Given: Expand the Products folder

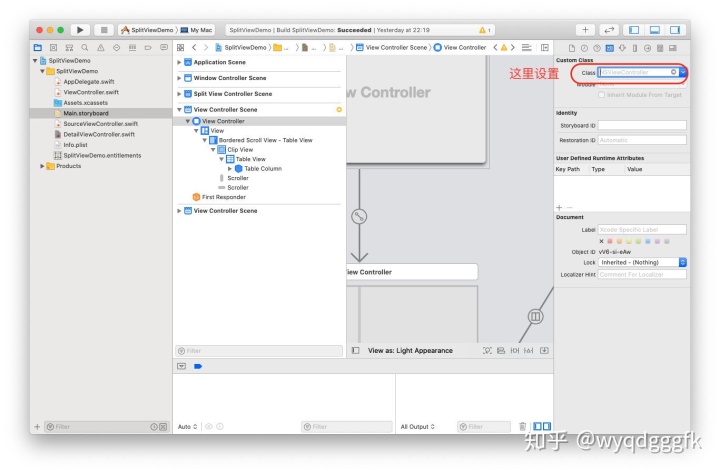Looking at the screenshot, I should (42, 166).
